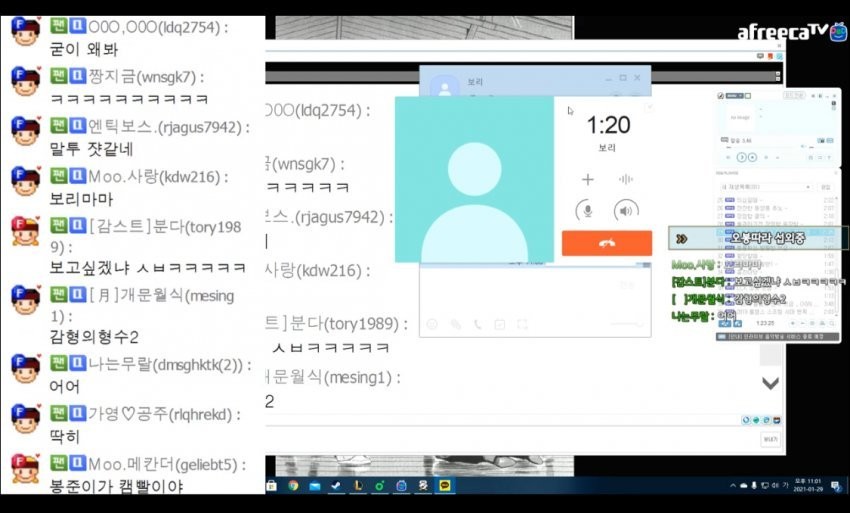Open the calendar icon in the chat toolbar
The width and height of the screenshot is (850, 513).
tap(500, 324)
